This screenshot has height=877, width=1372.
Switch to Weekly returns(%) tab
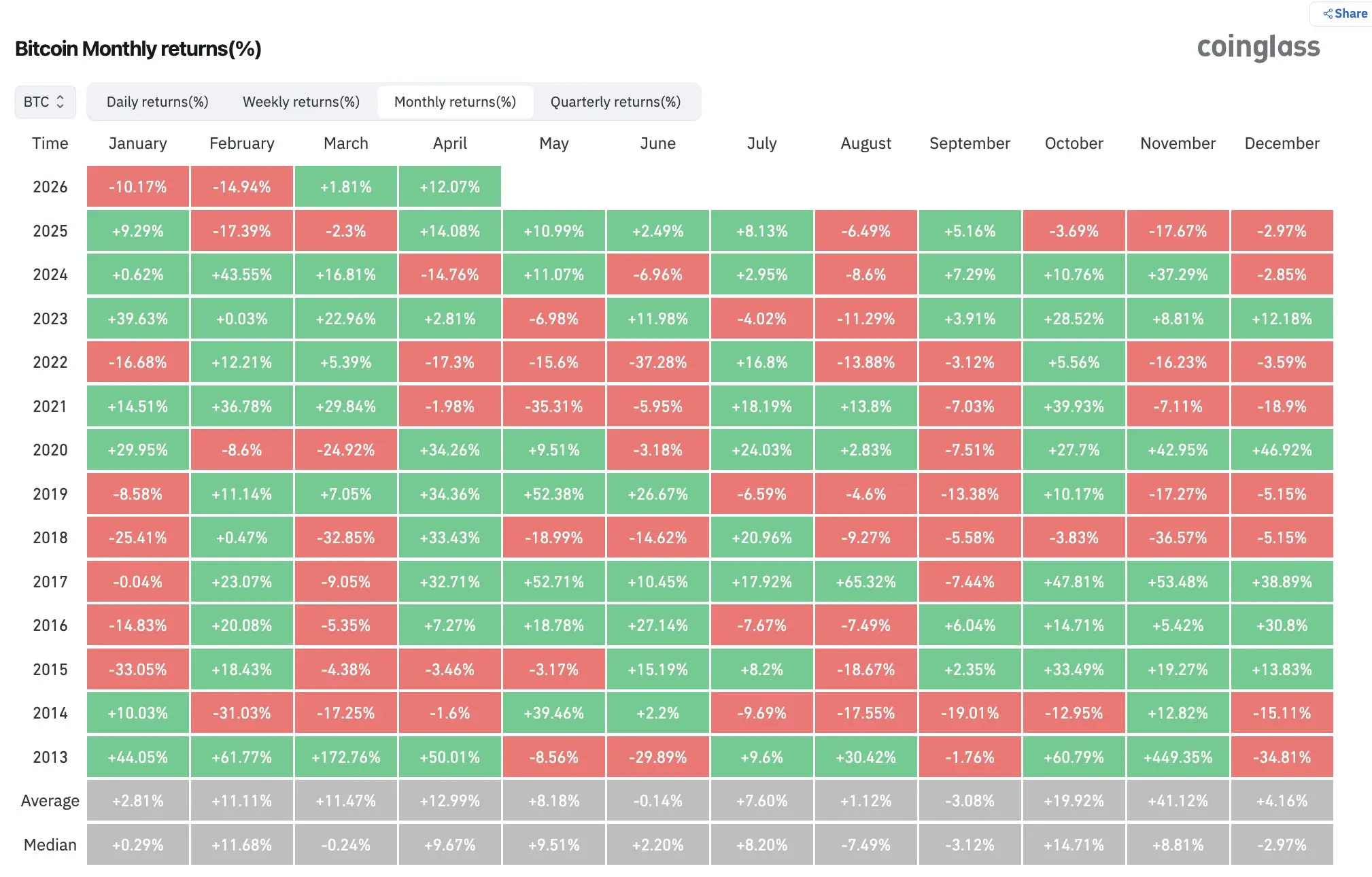coord(301,102)
